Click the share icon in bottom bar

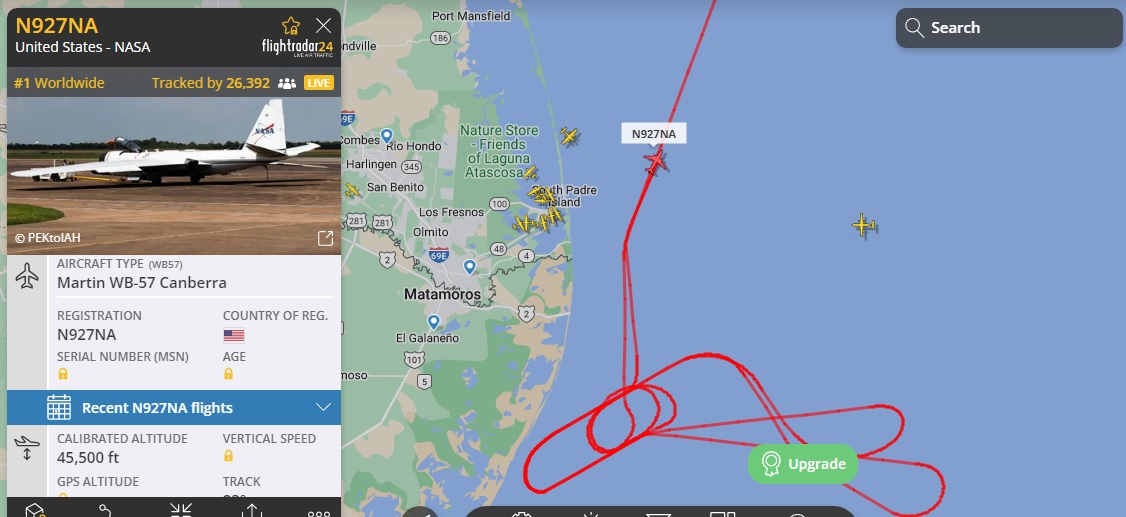(251, 509)
